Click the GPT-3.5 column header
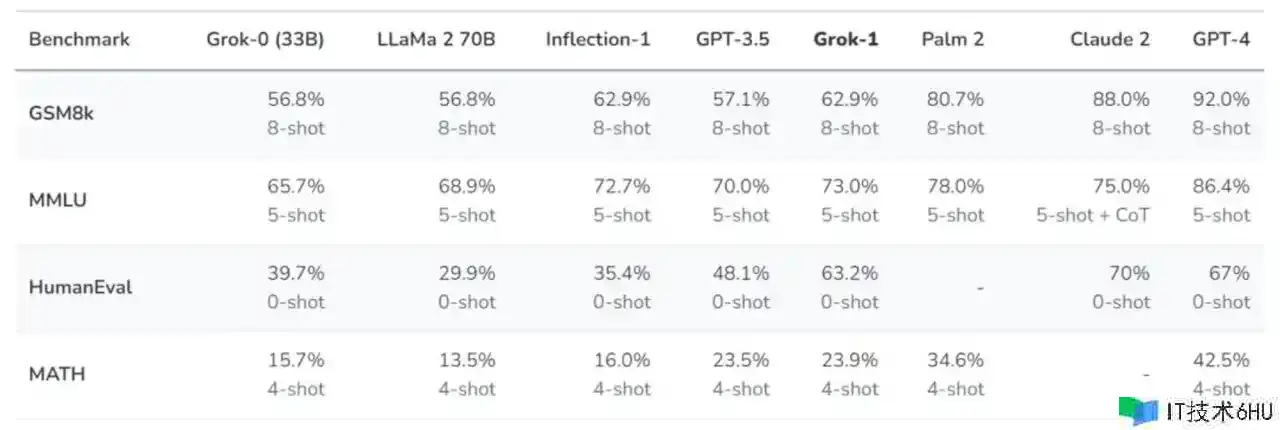1280x430 pixels. click(733, 40)
